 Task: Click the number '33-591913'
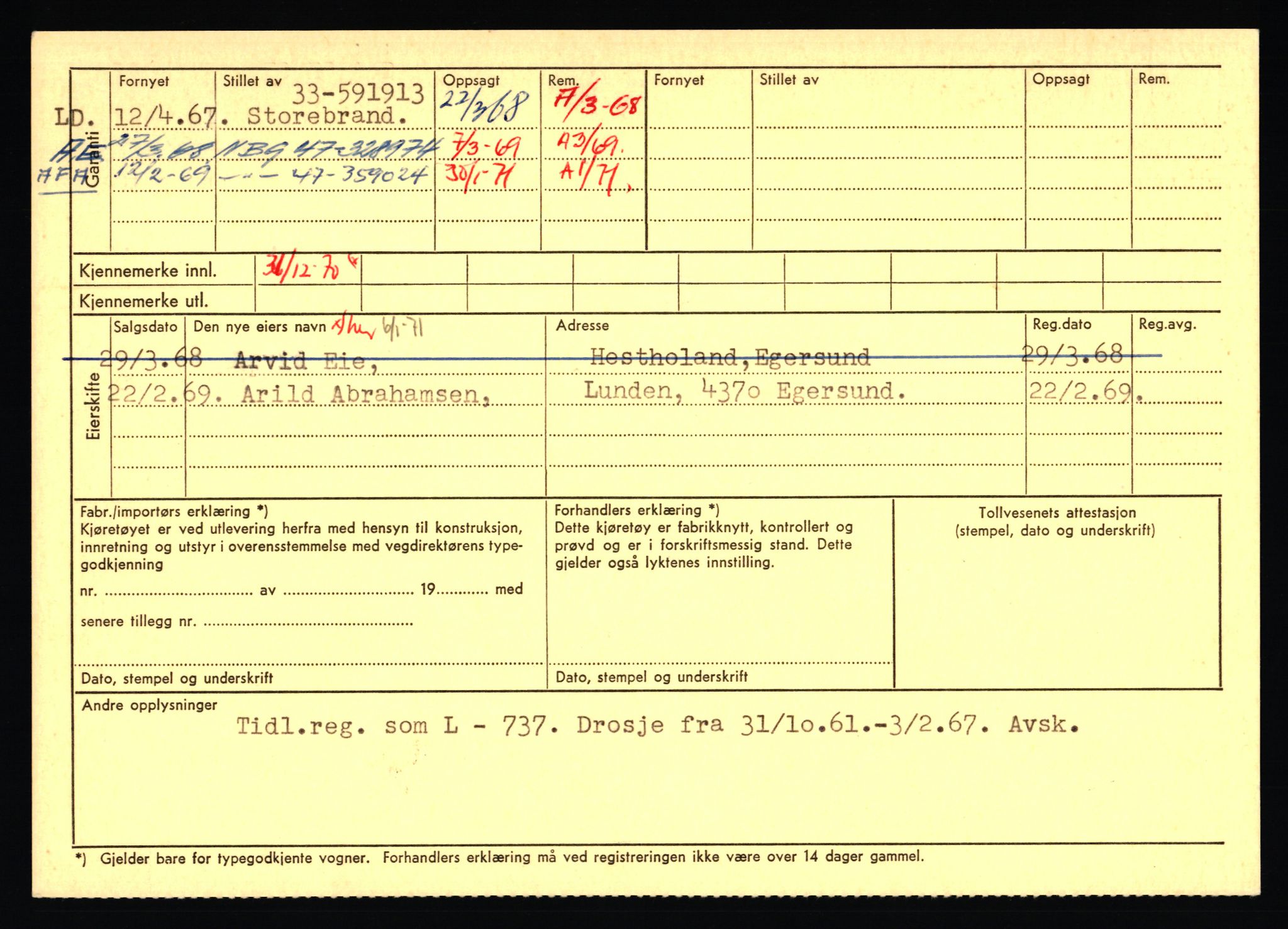358,94
